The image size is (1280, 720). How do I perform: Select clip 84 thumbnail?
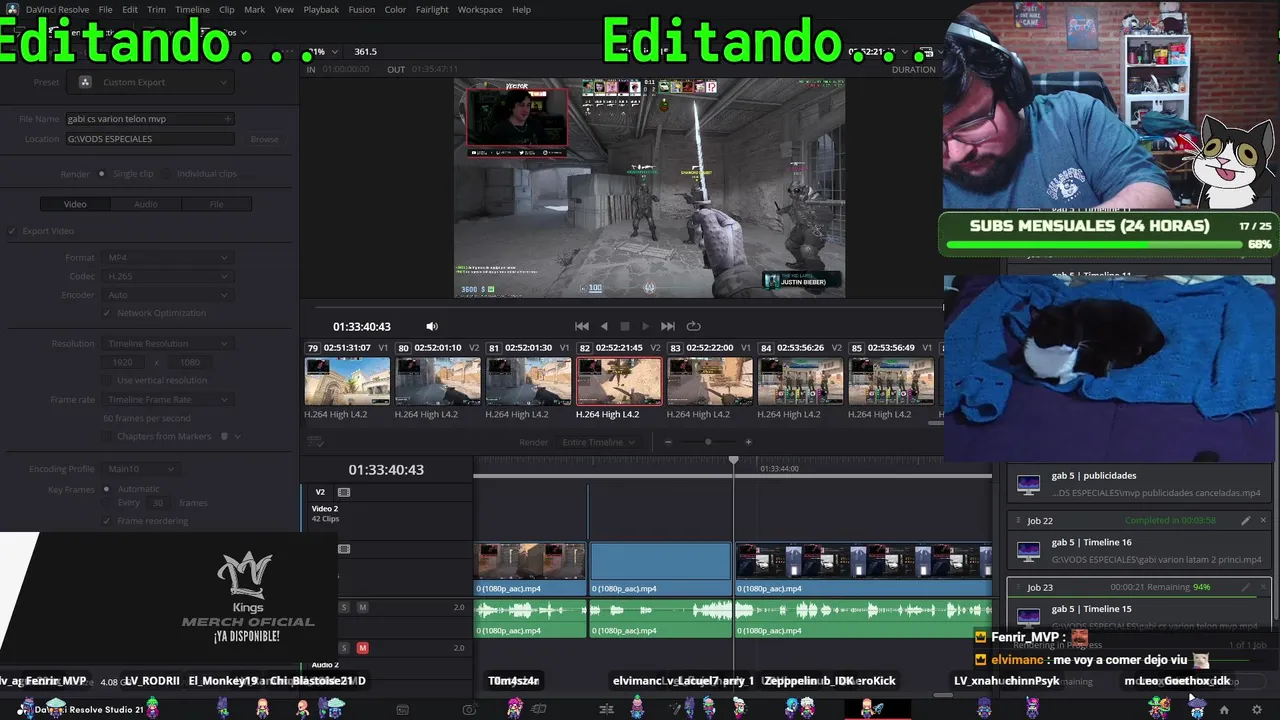[x=800, y=381]
